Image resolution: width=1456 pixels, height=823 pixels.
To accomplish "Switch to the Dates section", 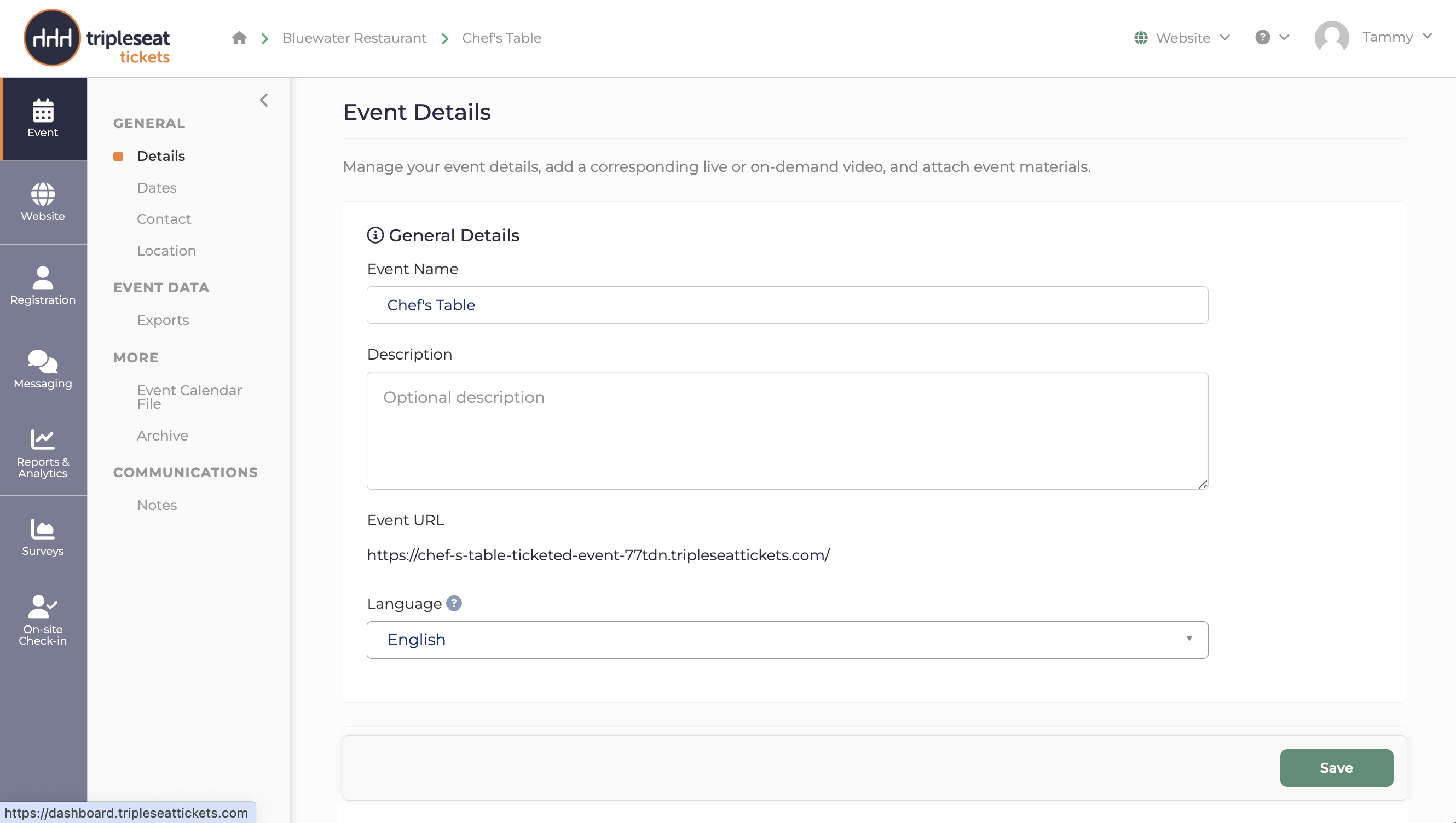I will tap(157, 187).
